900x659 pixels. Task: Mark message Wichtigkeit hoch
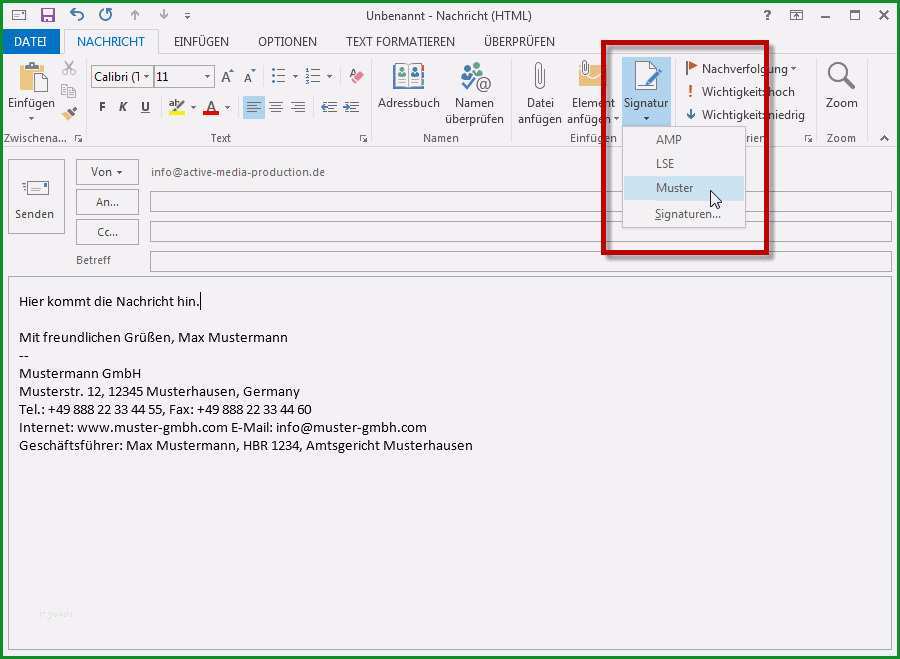tap(740, 92)
